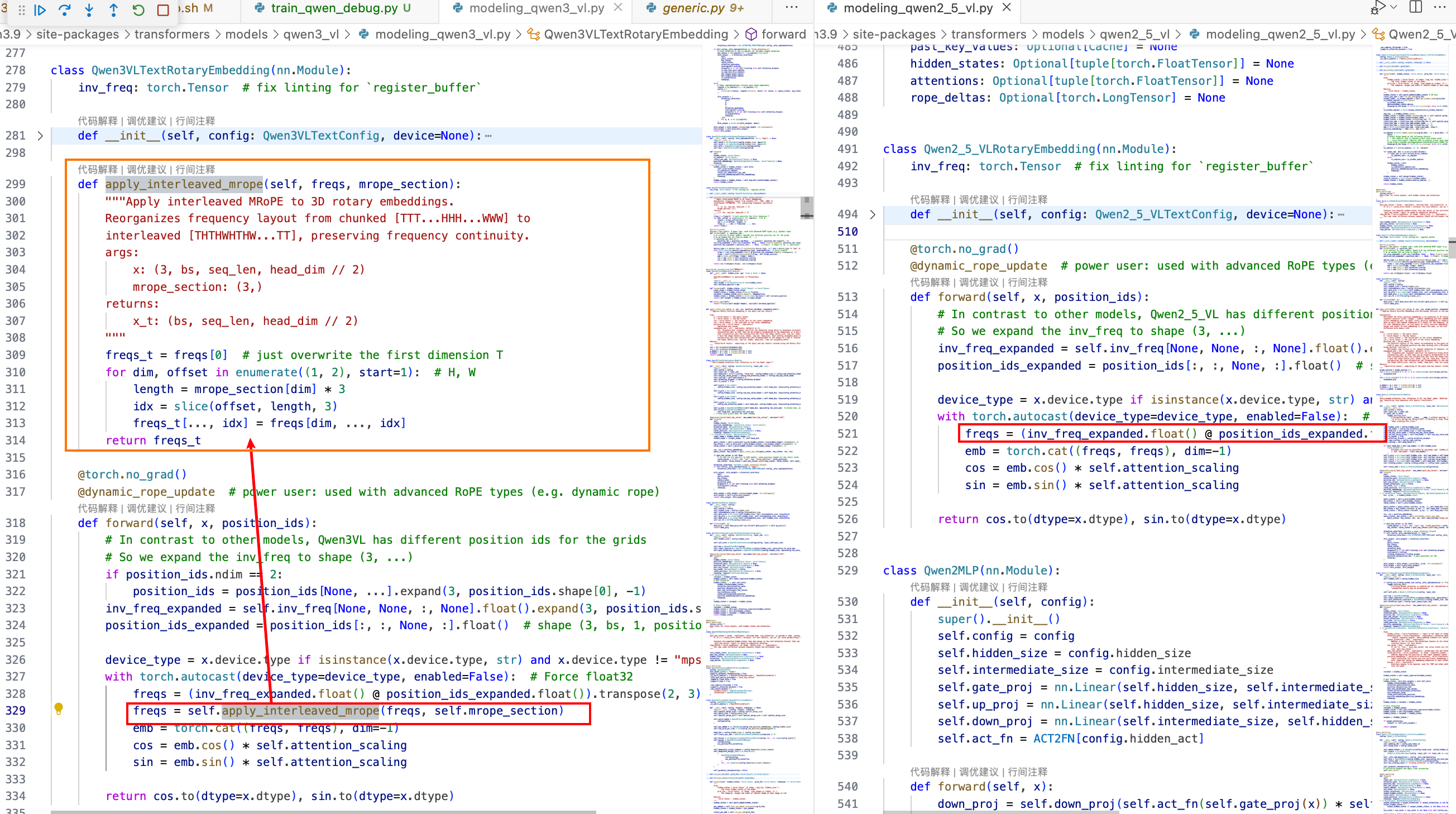The height and width of the screenshot is (814, 1456).
Task: Restart the debug session
Action: point(138,9)
